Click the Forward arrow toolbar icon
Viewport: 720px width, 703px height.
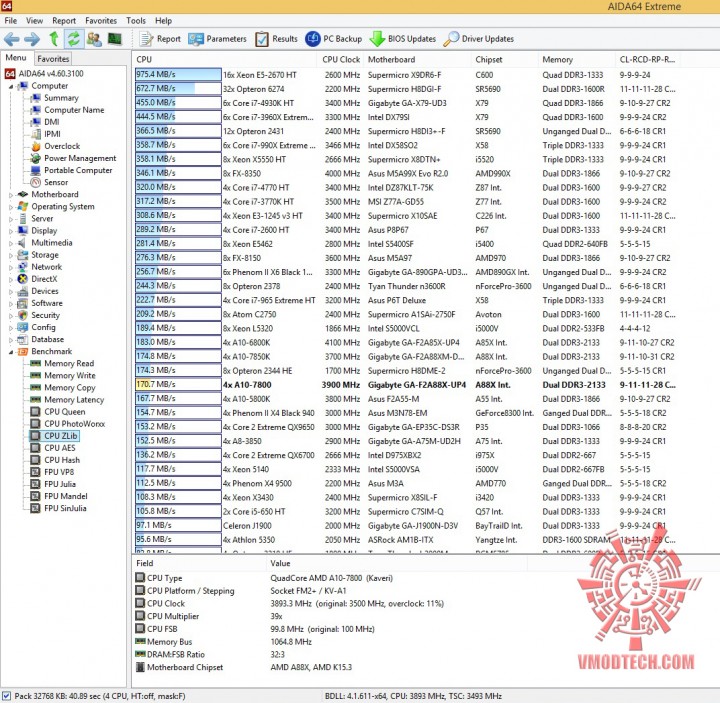[x=32, y=39]
